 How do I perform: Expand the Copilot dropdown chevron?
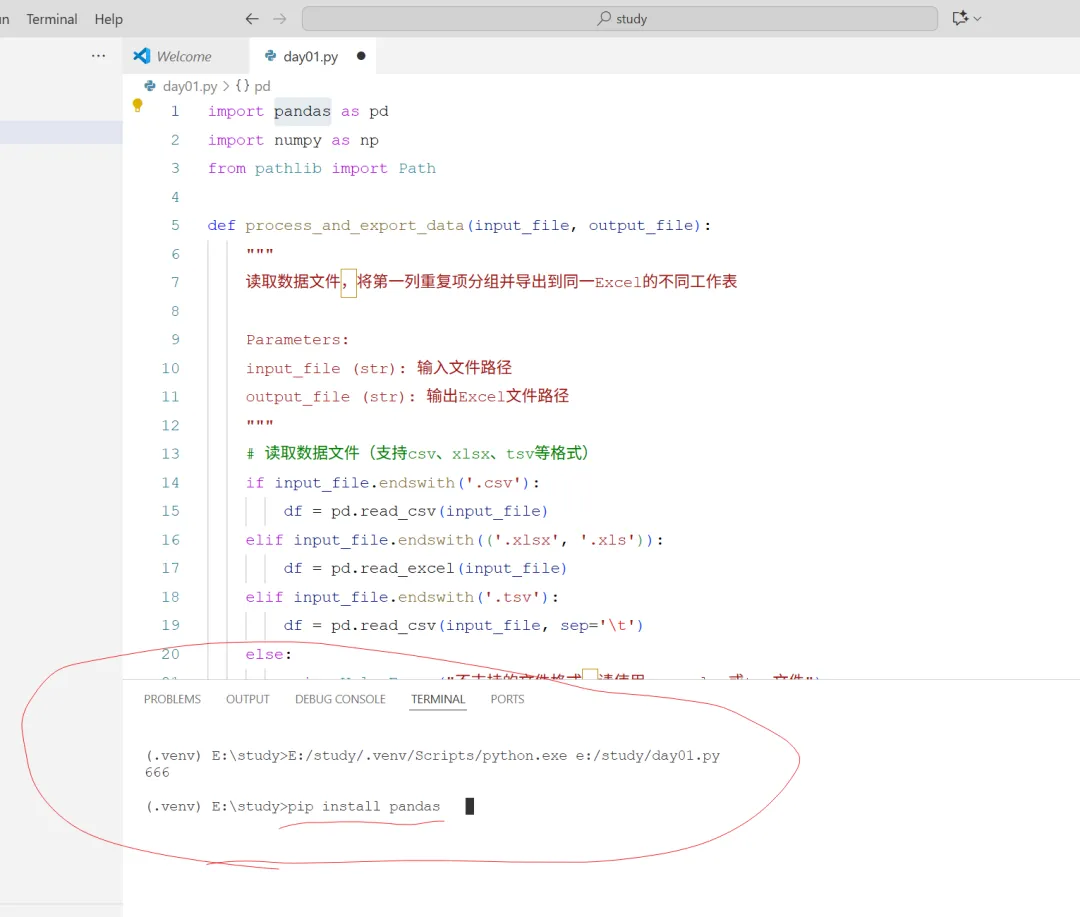977,19
